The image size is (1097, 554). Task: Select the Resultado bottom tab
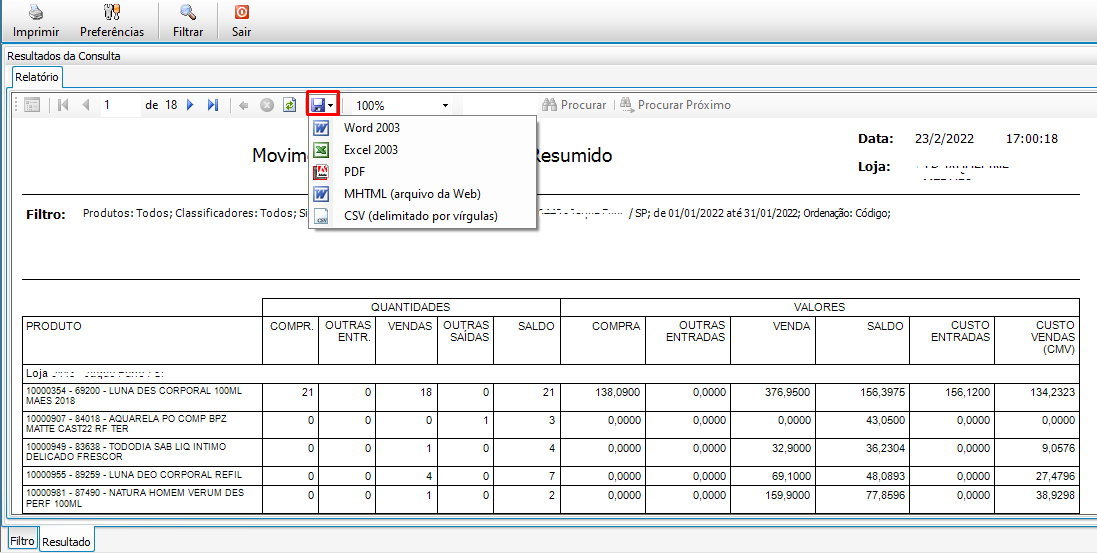point(66,542)
